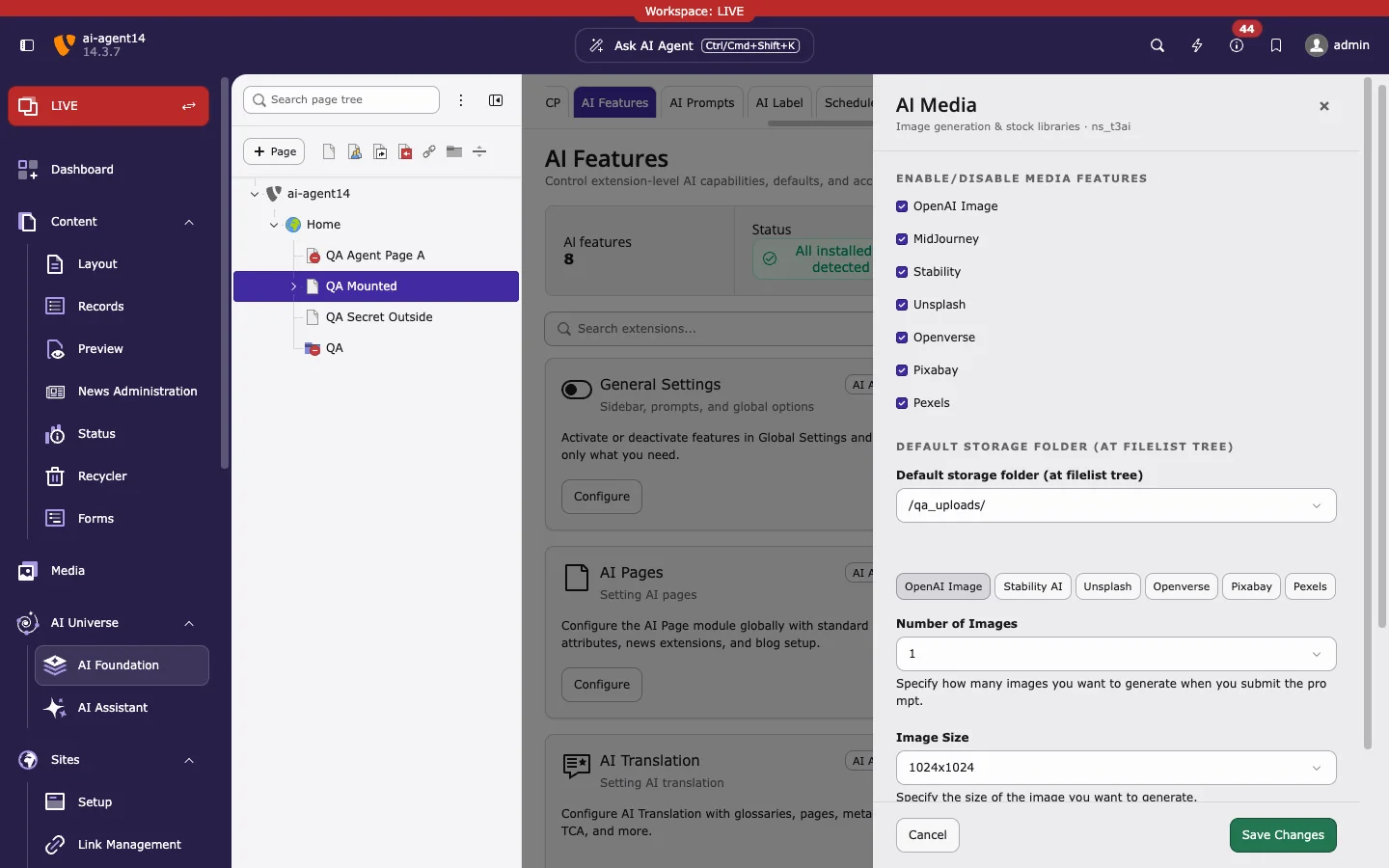Open the Image Size dropdown
This screenshot has width=1389, height=868.
(x=1116, y=768)
